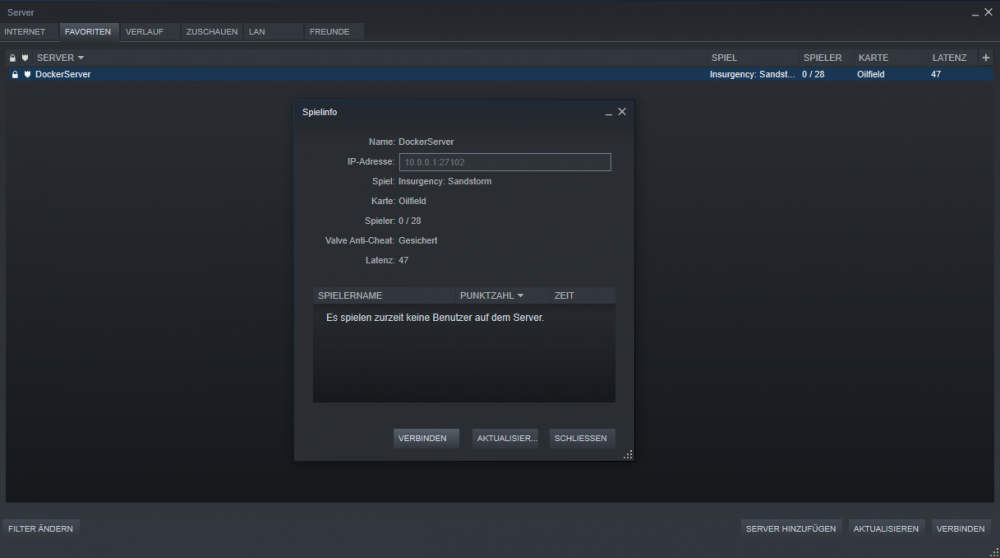
Task: Click the 47 latency cell in server row
Action: tap(936, 75)
